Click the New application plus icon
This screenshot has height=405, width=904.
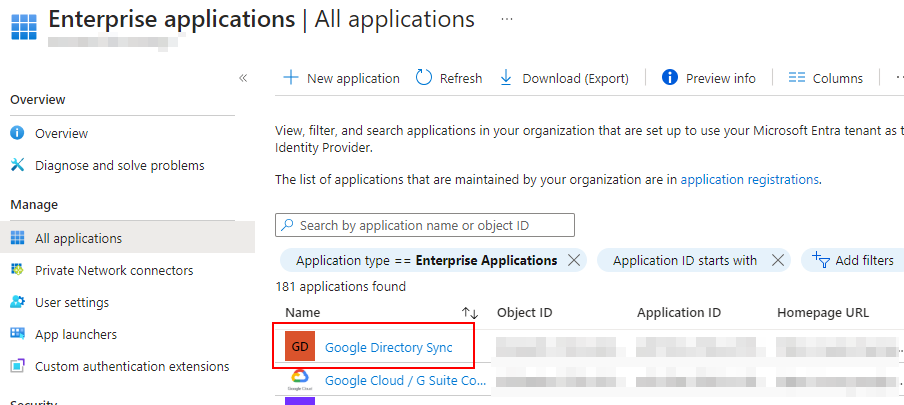(290, 78)
